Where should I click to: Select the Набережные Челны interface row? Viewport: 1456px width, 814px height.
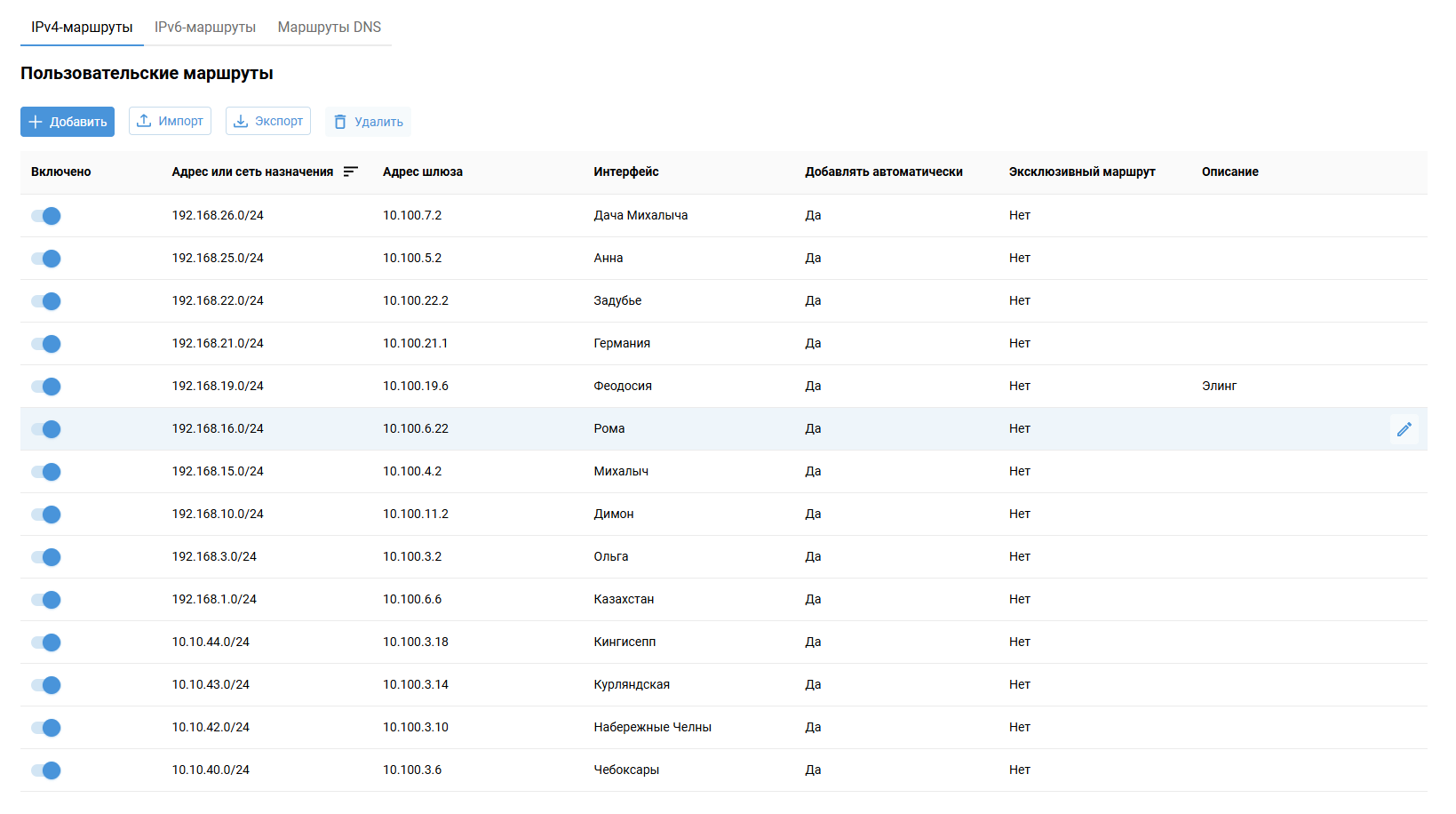(x=652, y=727)
